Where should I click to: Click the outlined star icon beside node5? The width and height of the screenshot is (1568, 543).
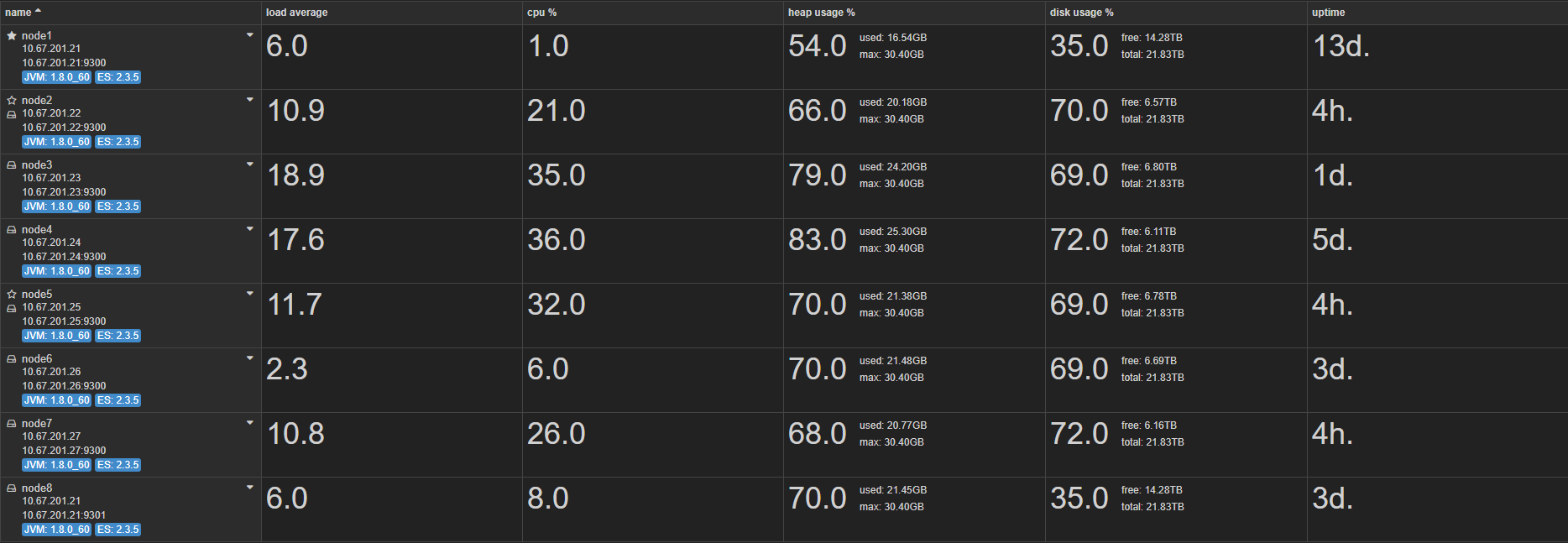(x=12, y=294)
